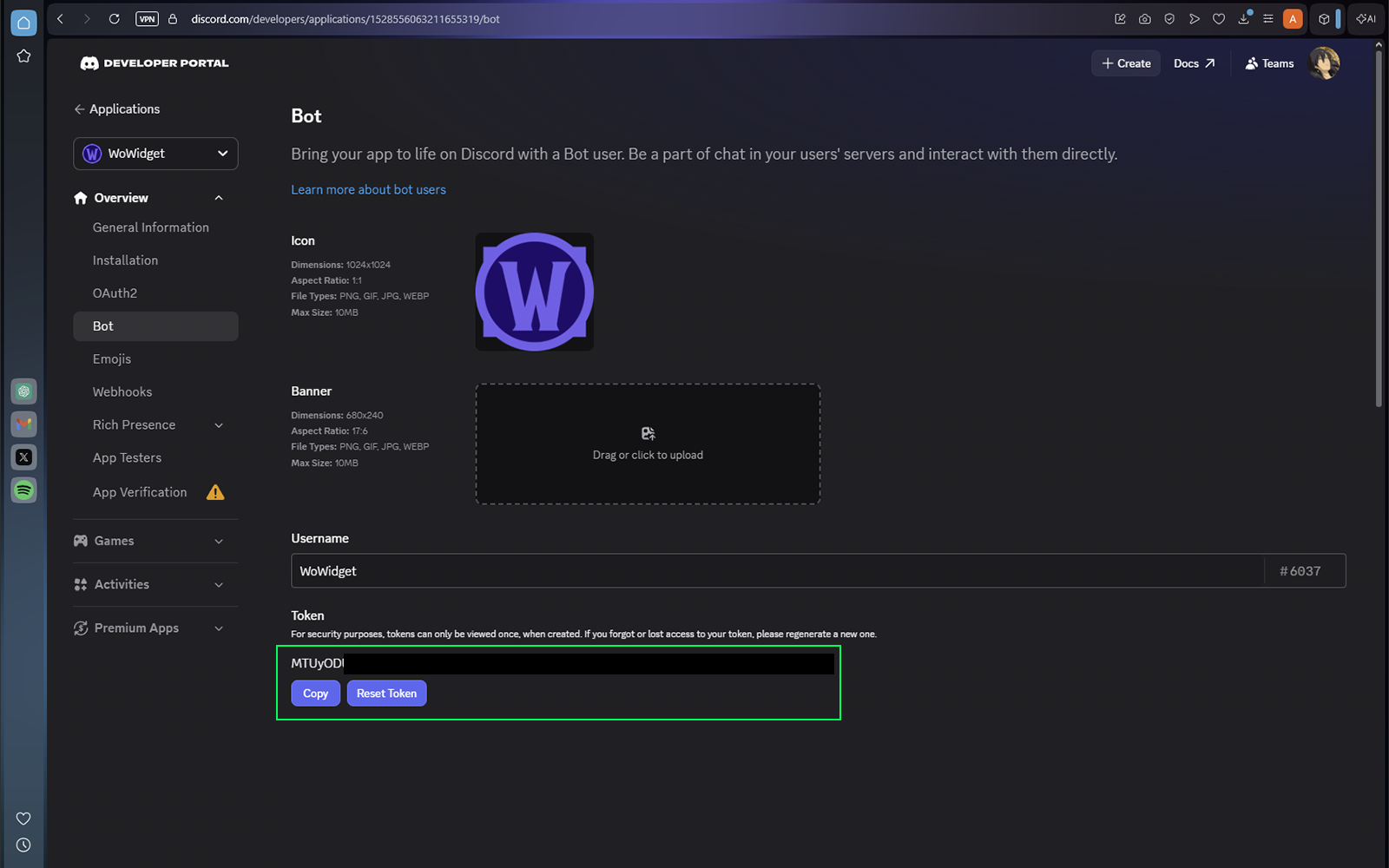Open the Teams page
This screenshot has width=1389, height=868.
(x=1269, y=63)
